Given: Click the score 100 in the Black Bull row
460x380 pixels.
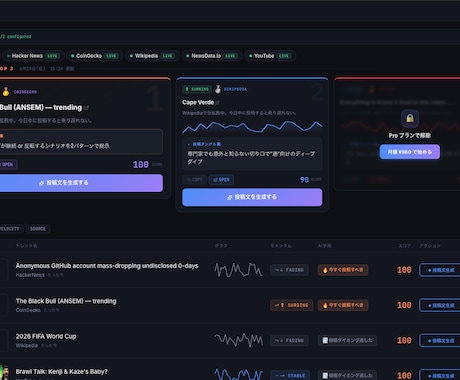Looking at the screenshot, I should pyautogui.click(x=404, y=305).
